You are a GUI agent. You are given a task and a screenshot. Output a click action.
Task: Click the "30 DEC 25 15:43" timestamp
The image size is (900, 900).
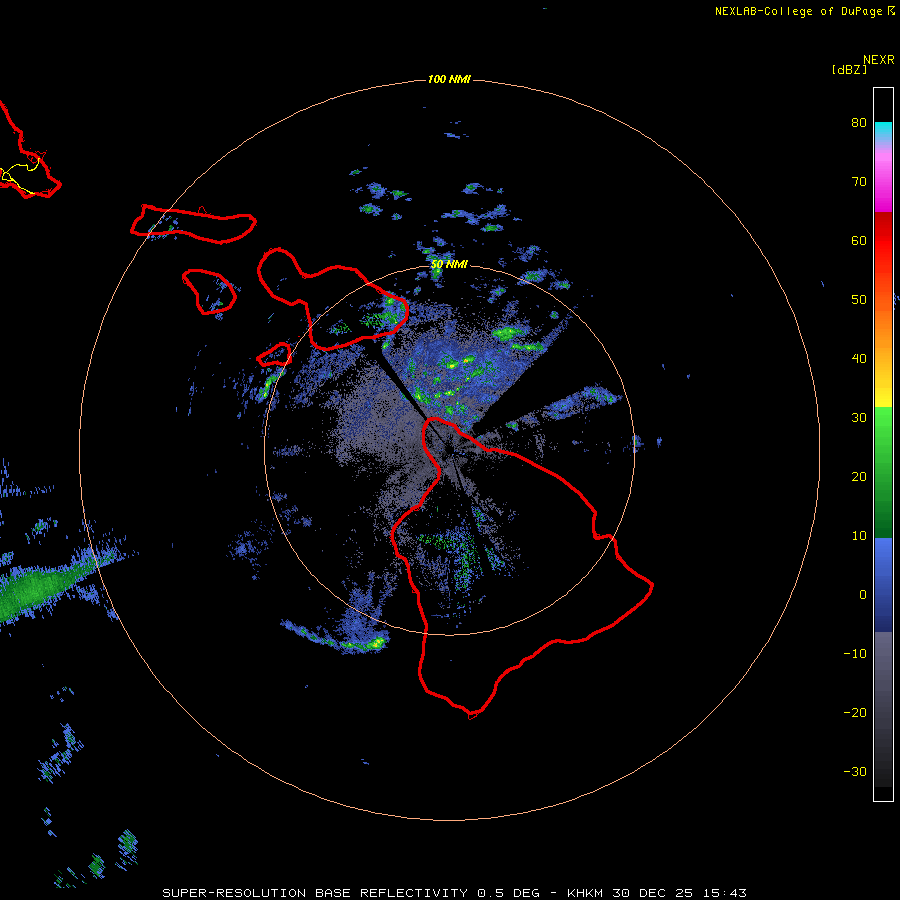680,893
